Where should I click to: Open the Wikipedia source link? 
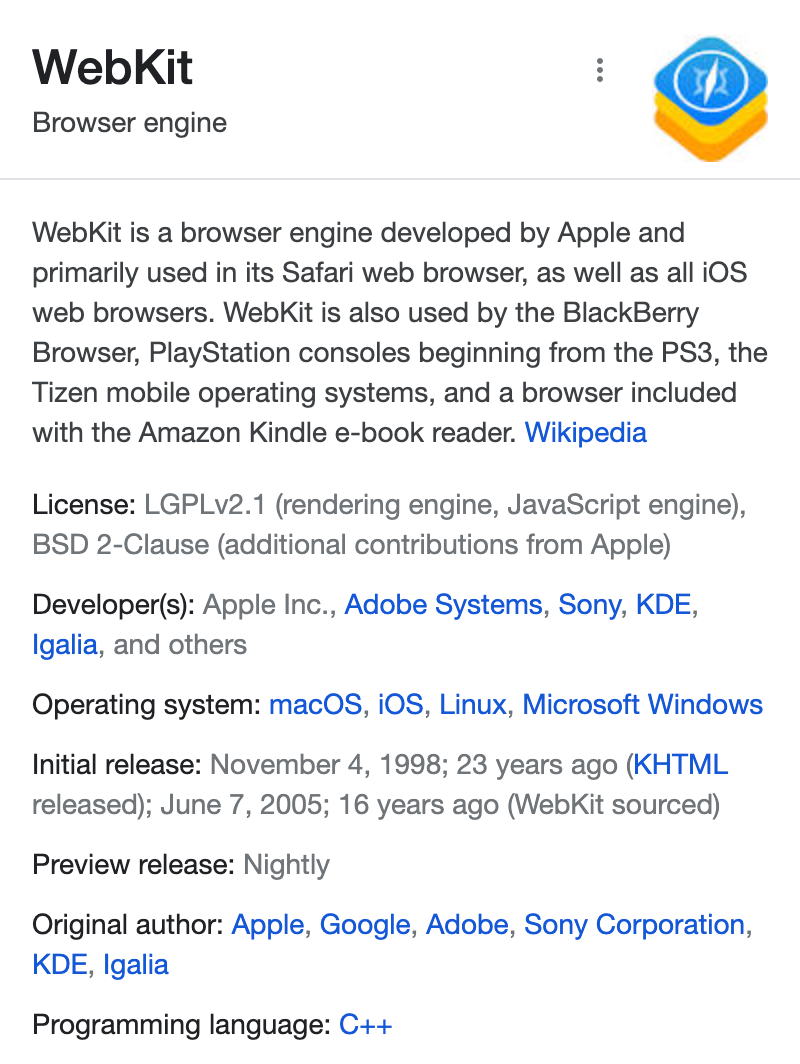click(586, 432)
